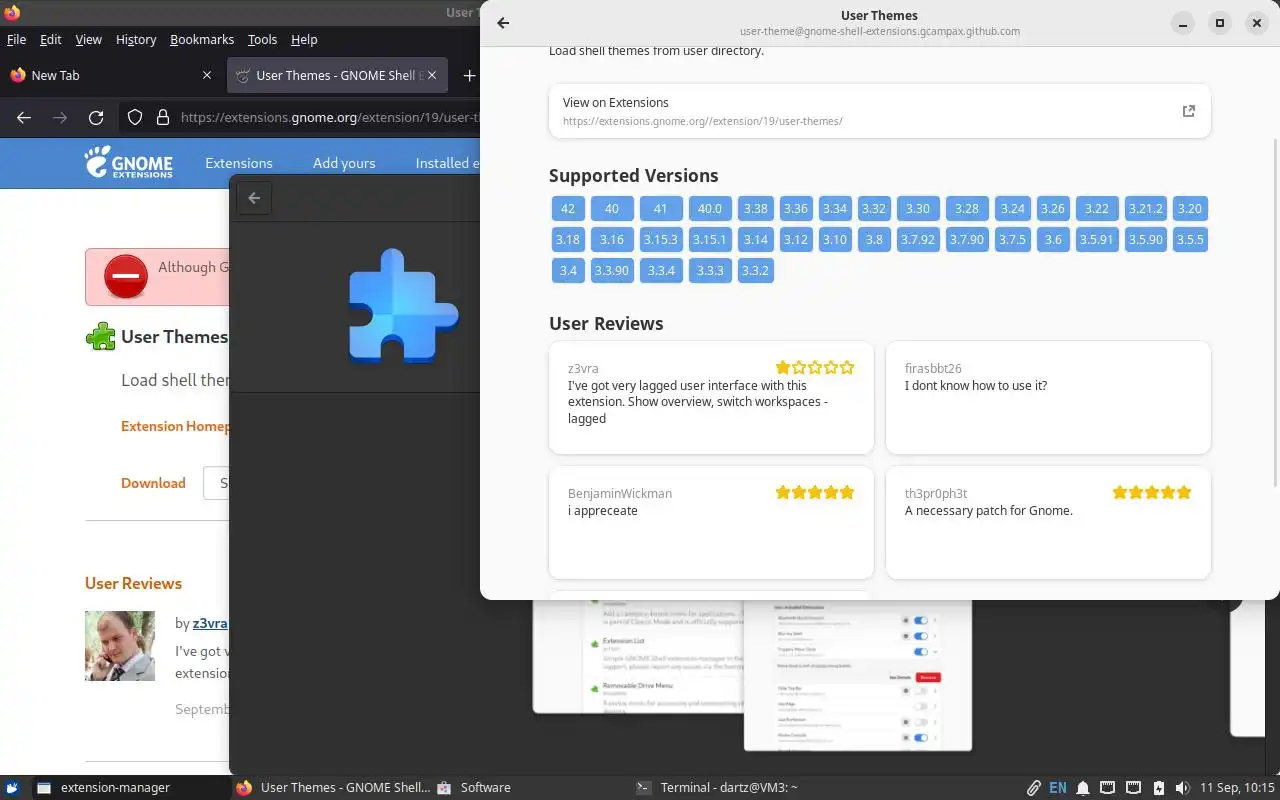
Task: Select the 3.7.92 version tag
Action: pos(918,240)
